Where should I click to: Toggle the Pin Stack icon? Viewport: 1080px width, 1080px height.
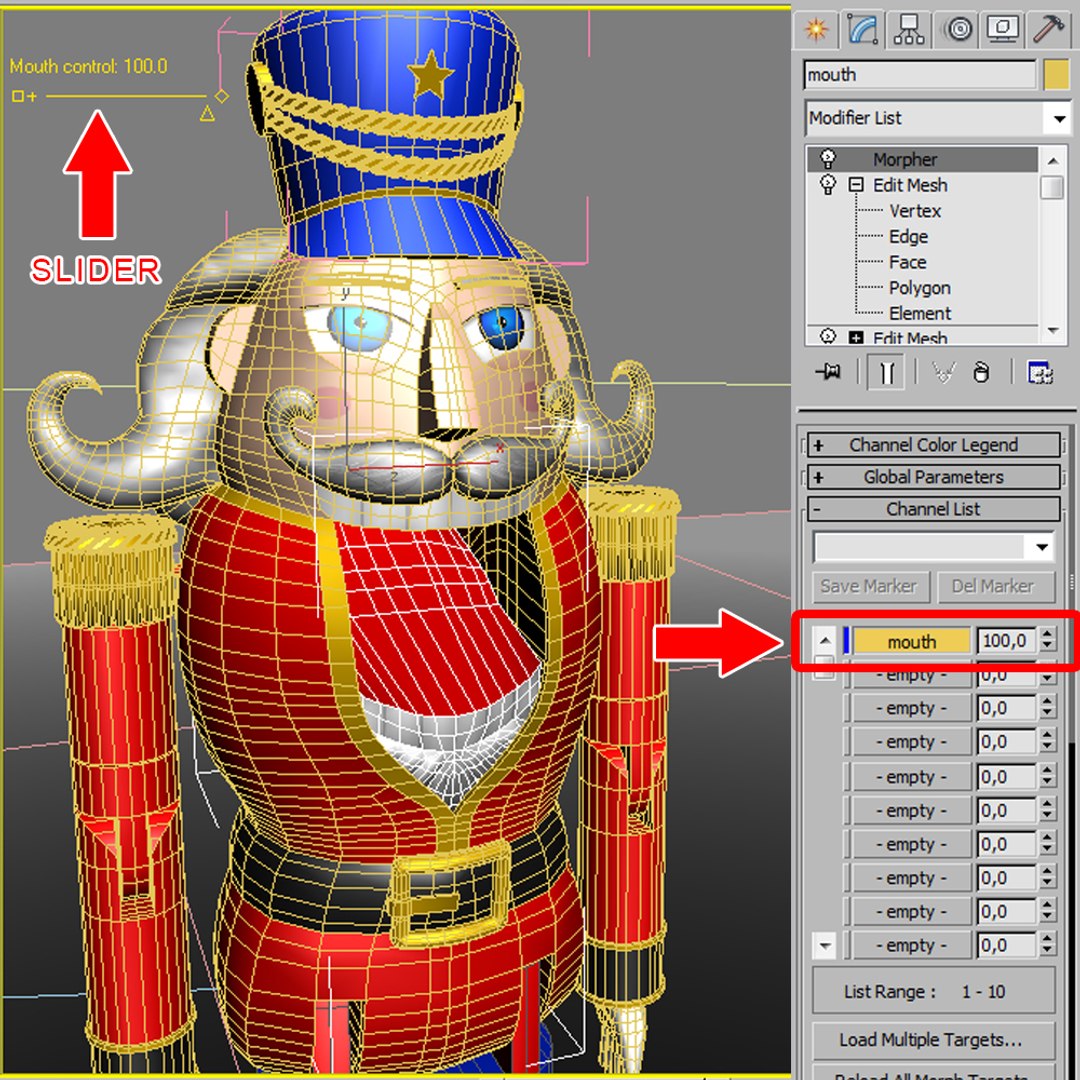coord(828,373)
